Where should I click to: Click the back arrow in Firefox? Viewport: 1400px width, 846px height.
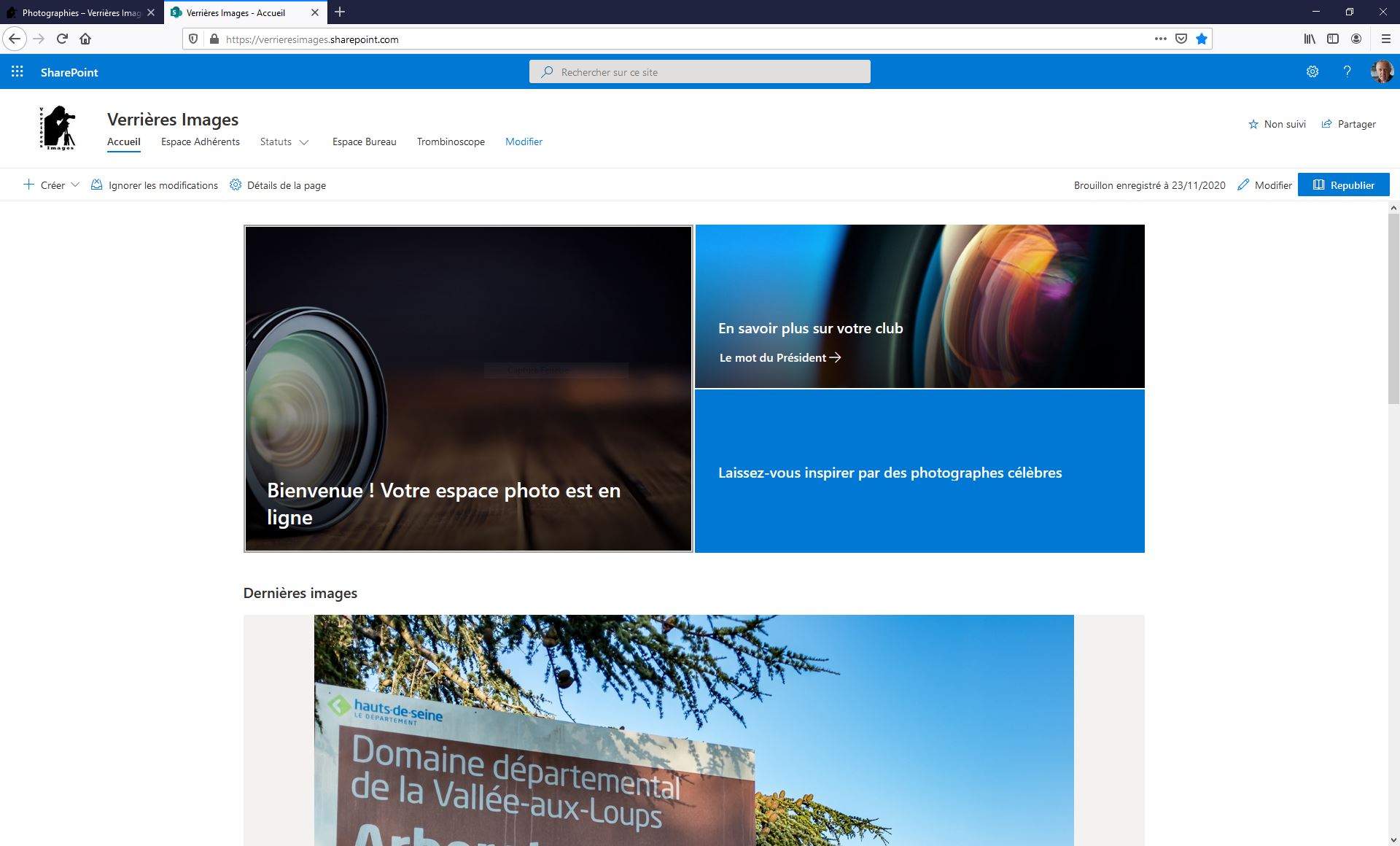[x=15, y=39]
